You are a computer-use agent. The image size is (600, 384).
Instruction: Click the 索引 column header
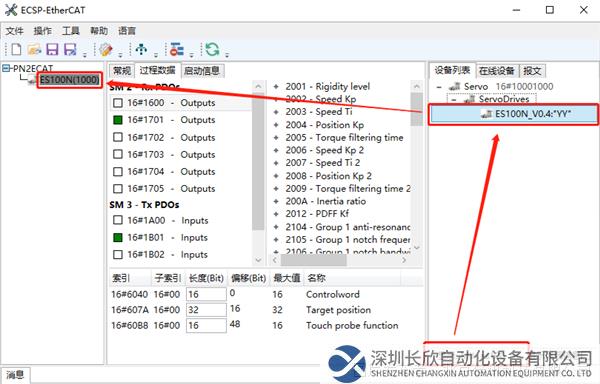130,278
